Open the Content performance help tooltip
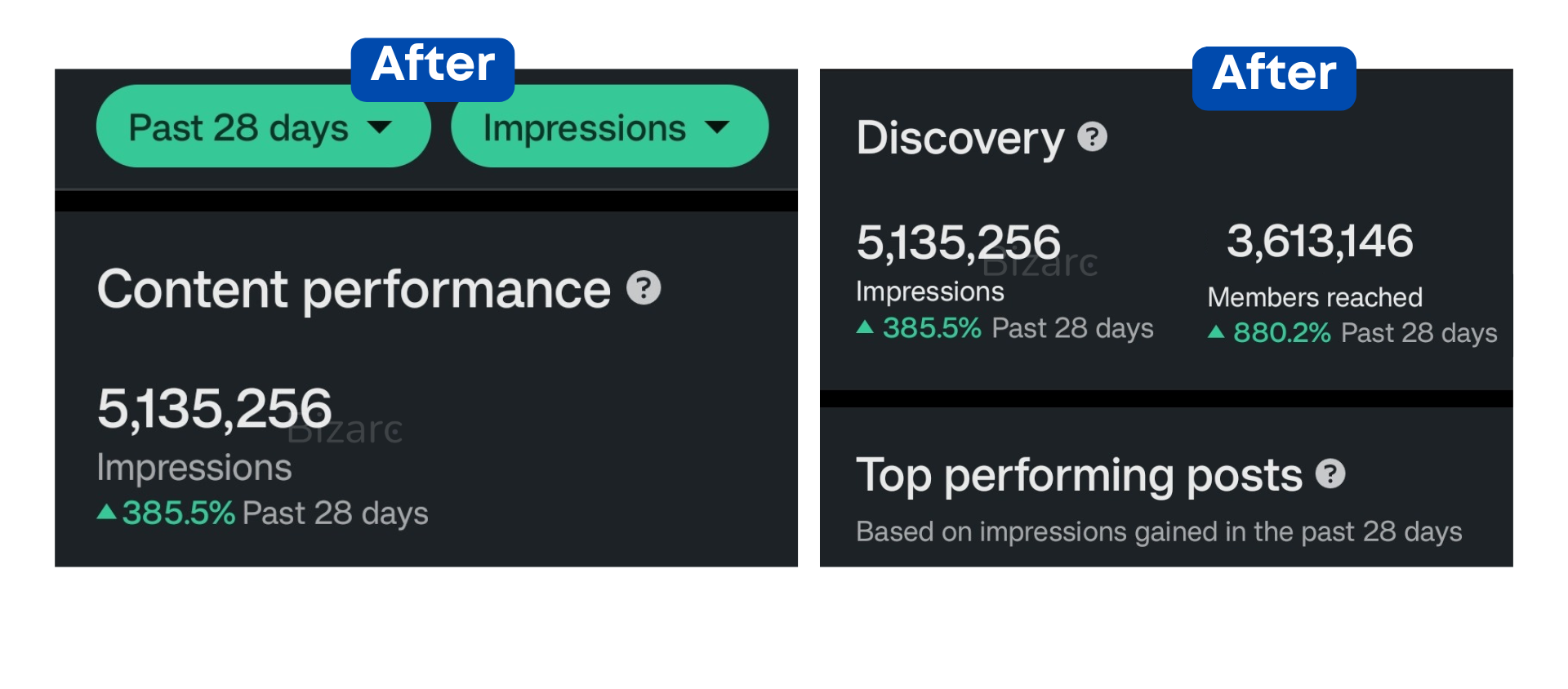This screenshot has height=689, width=1568. [644, 287]
